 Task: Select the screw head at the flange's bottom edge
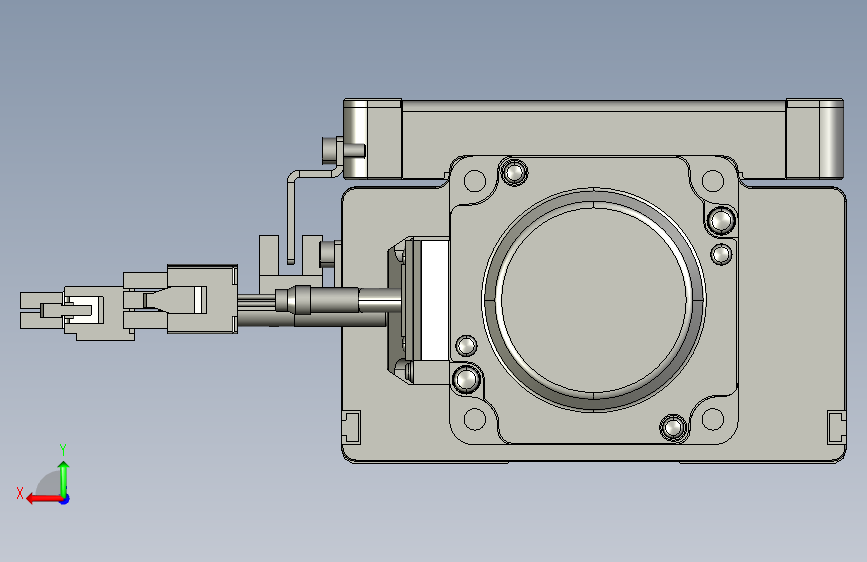[x=672, y=427]
